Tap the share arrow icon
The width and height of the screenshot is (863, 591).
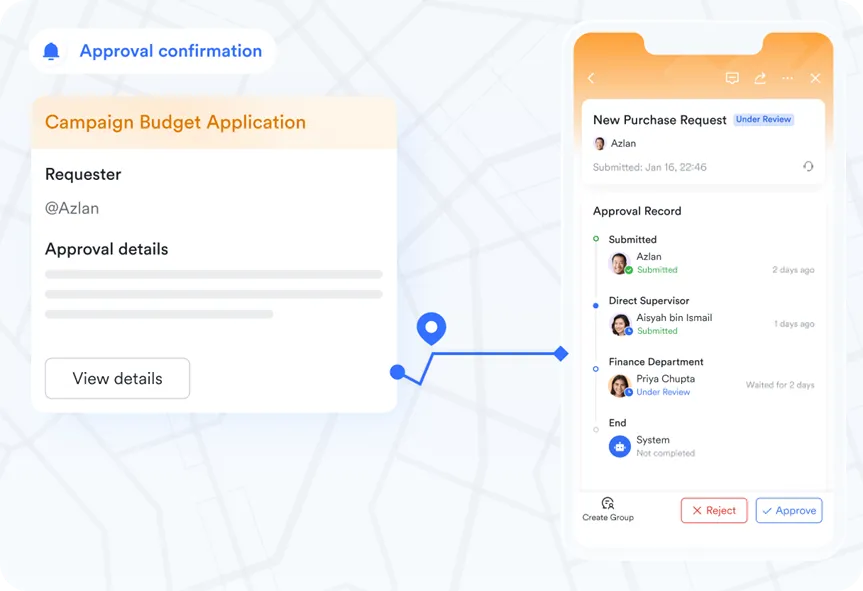[x=760, y=78]
